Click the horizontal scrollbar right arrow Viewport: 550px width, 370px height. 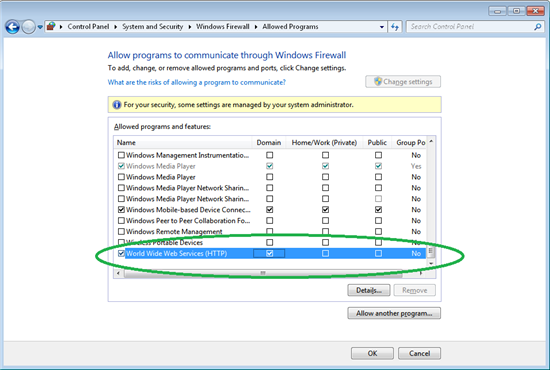click(x=421, y=273)
